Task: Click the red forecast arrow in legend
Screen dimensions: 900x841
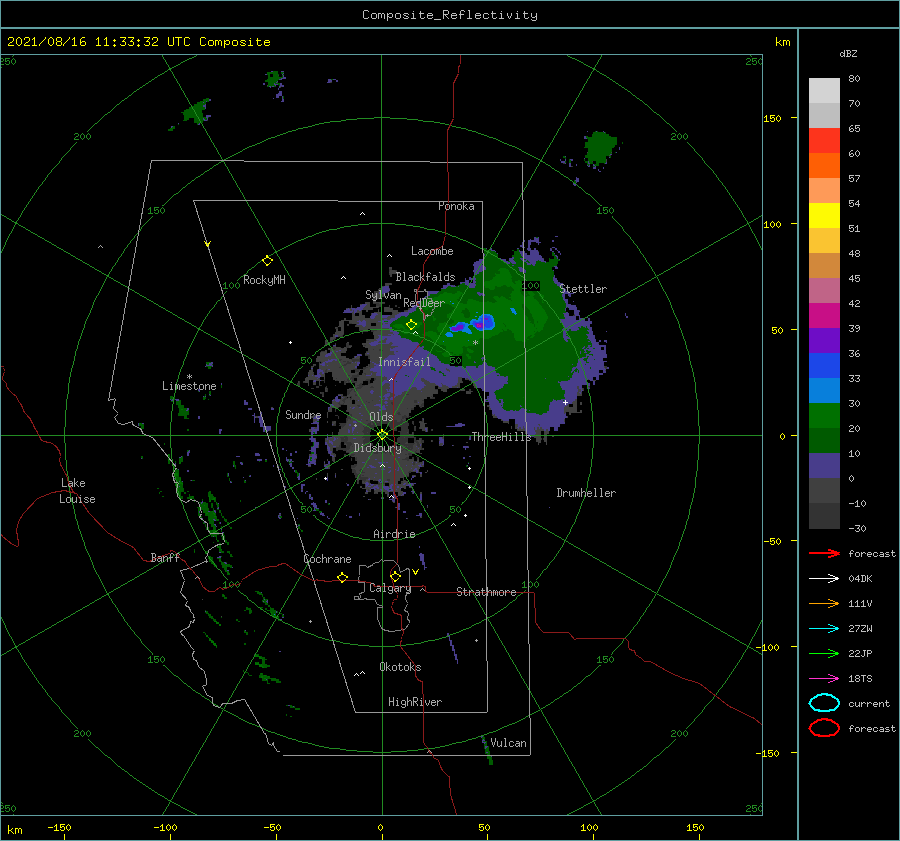Action: (x=824, y=553)
